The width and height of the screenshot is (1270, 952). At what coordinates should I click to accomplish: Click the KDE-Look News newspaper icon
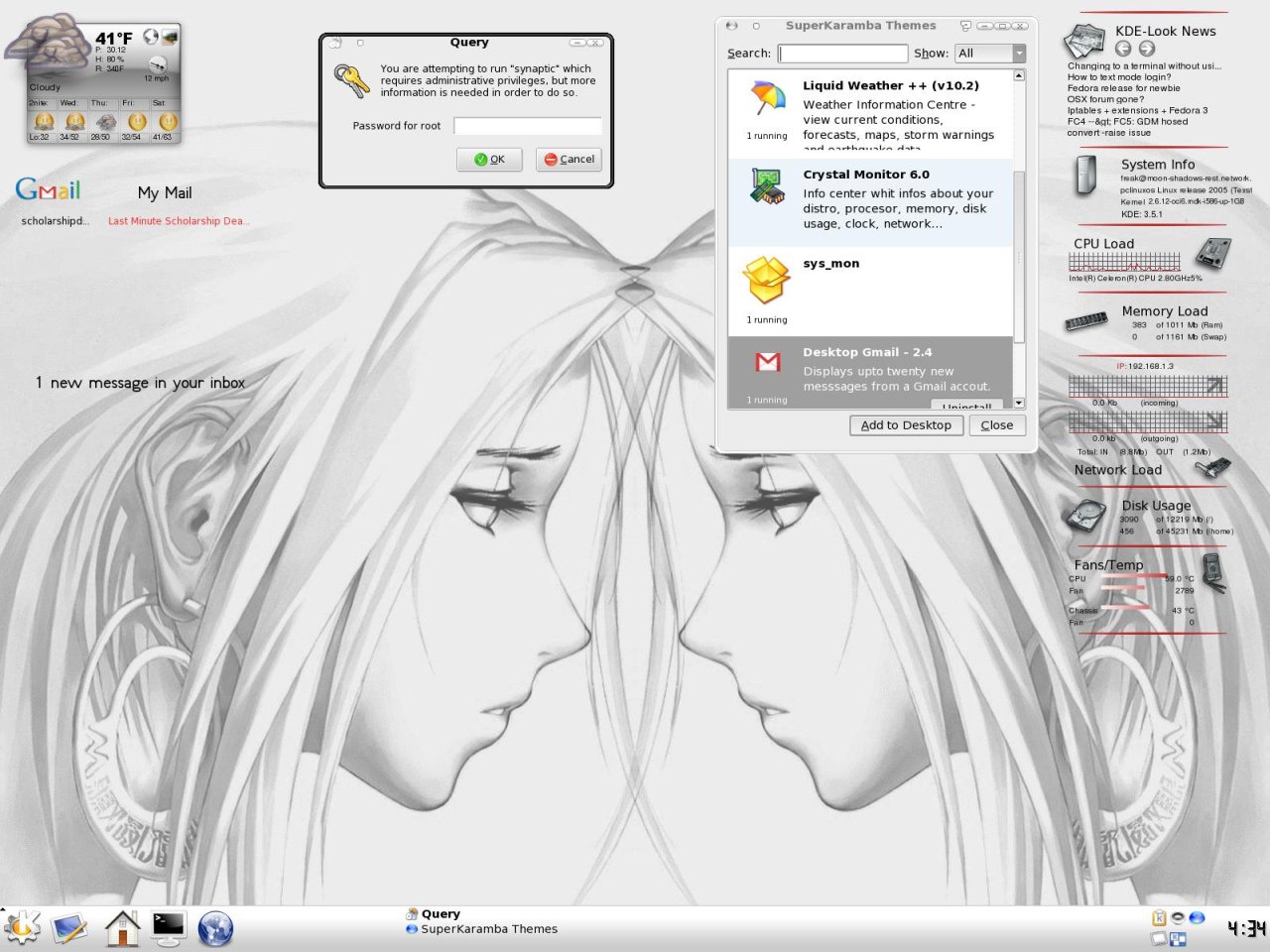1084,41
